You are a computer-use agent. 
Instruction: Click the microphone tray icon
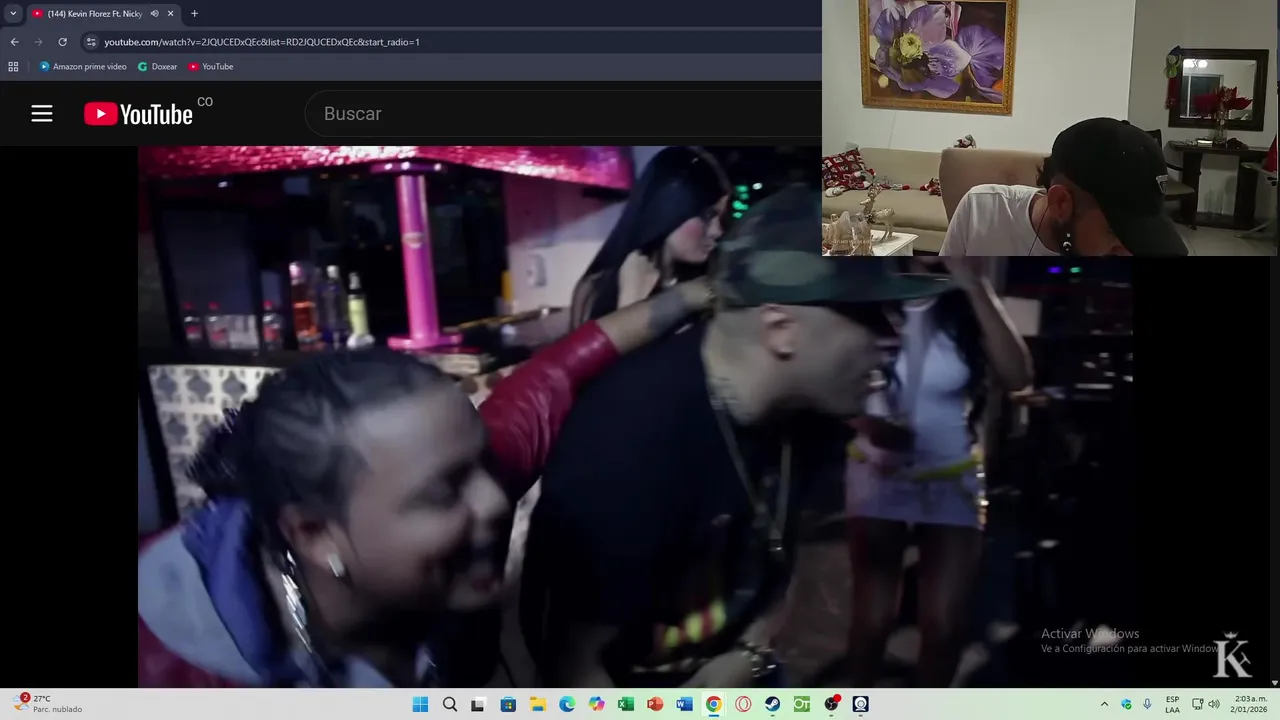point(1147,704)
